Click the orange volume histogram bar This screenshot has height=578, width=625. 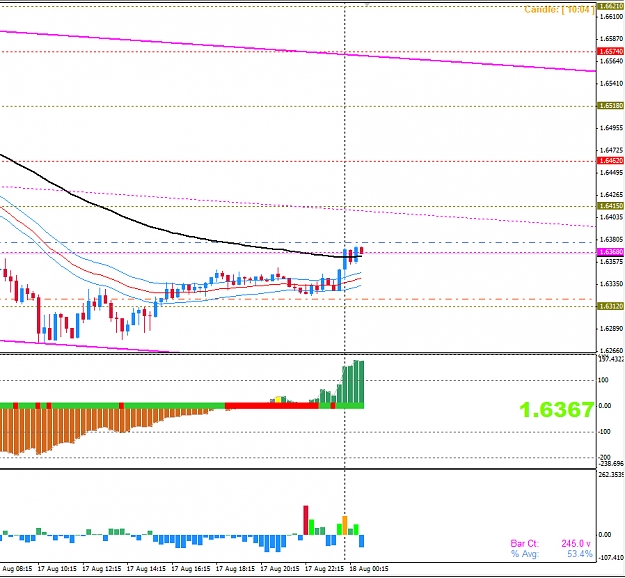[x=345, y=526]
